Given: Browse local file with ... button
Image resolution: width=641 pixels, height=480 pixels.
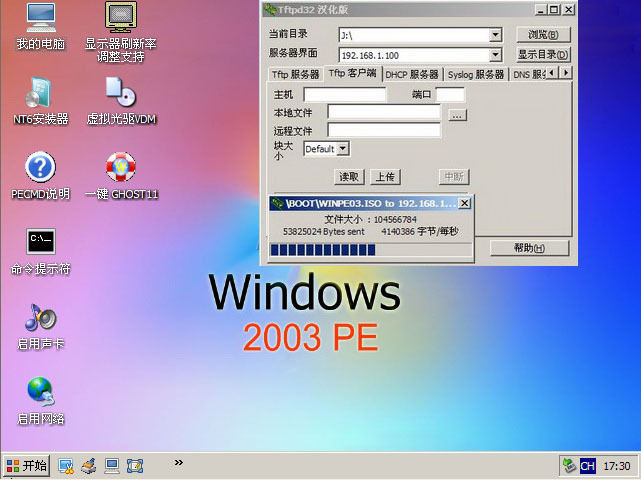Looking at the screenshot, I should pos(457,115).
